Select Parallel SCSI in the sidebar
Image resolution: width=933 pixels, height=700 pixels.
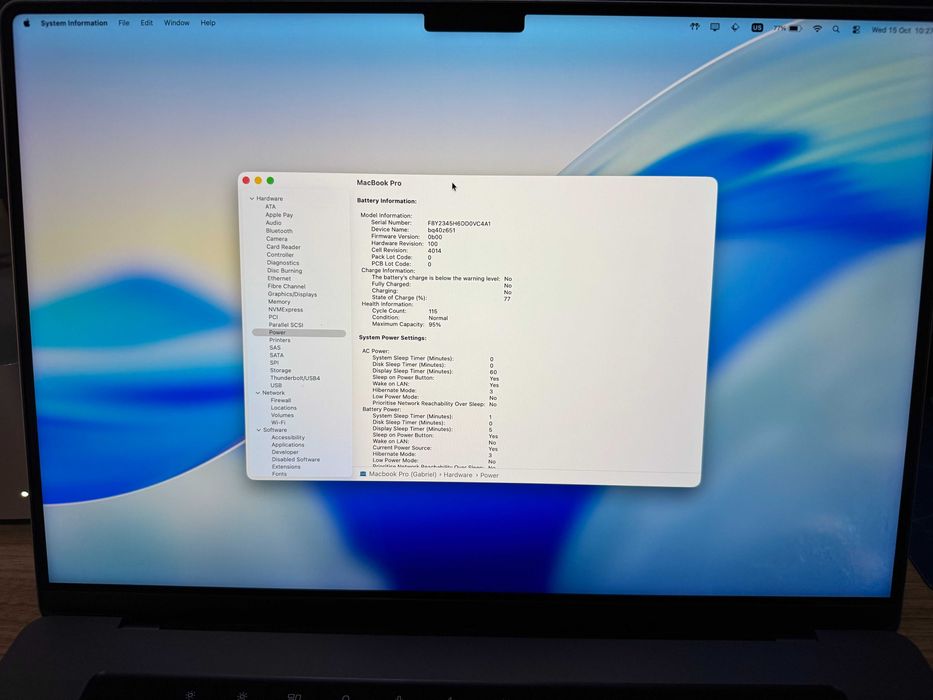286,325
